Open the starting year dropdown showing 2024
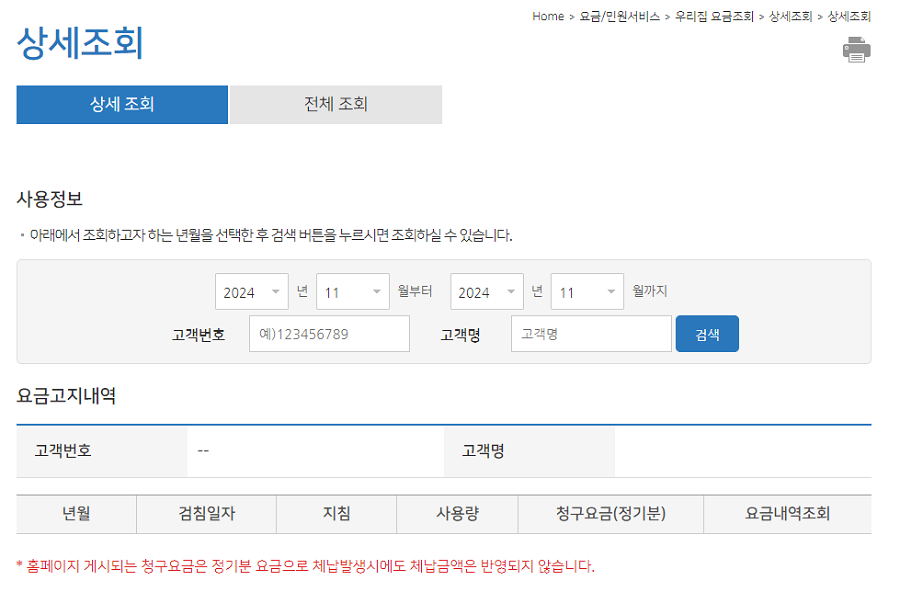The image size is (900, 592). tap(252, 291)
